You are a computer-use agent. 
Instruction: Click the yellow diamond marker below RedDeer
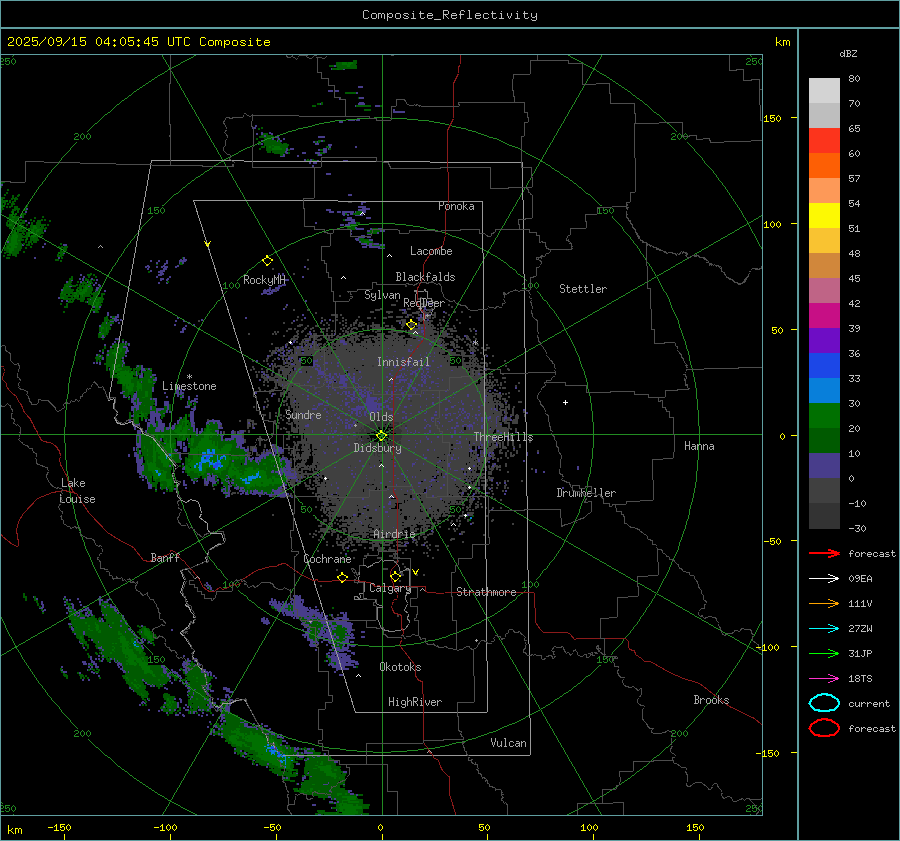(411, 325)
